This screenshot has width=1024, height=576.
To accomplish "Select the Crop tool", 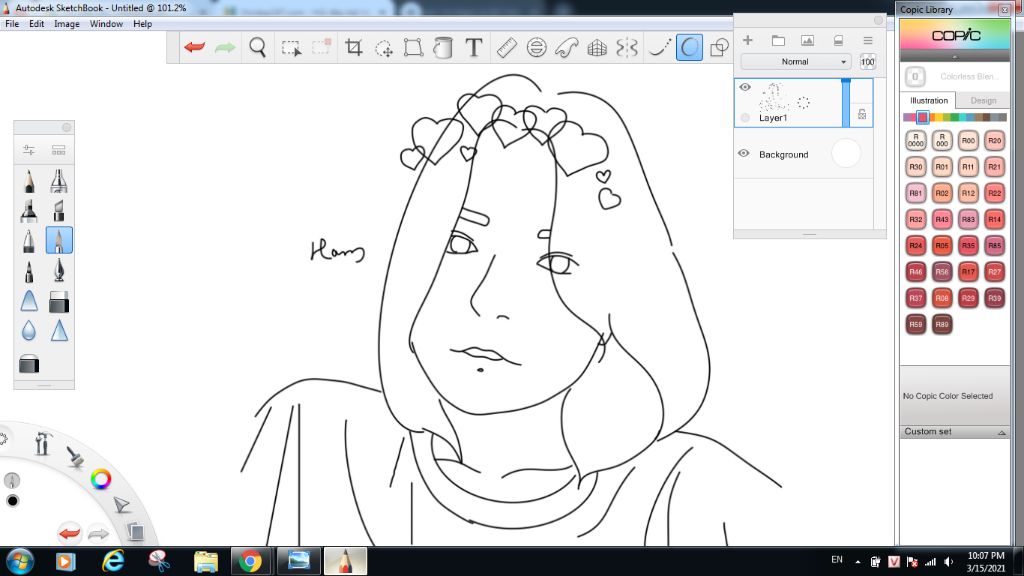I will pyautogui.click(x=353, y=48).
